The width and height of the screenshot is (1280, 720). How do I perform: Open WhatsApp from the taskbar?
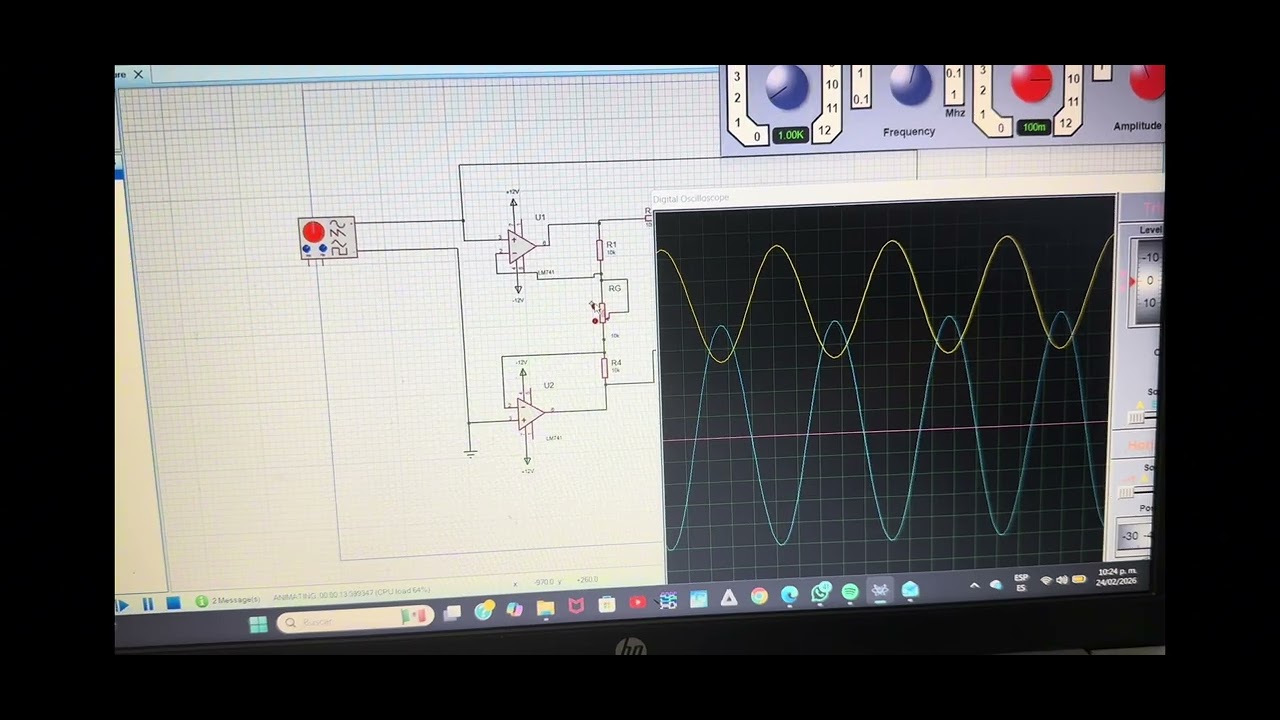click(x=821, y=594)
